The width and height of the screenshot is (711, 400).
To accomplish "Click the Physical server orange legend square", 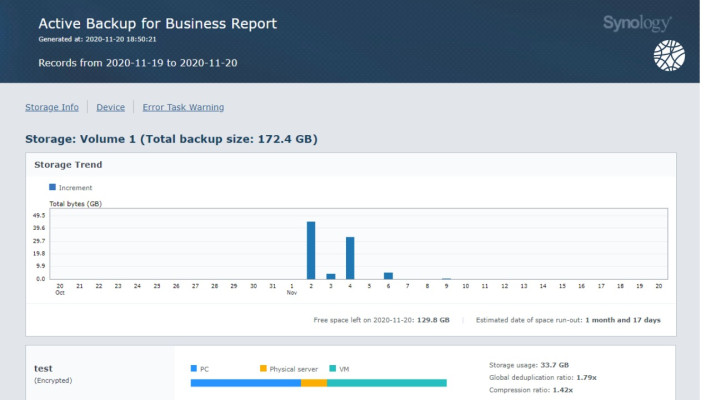I will point(263,369).
